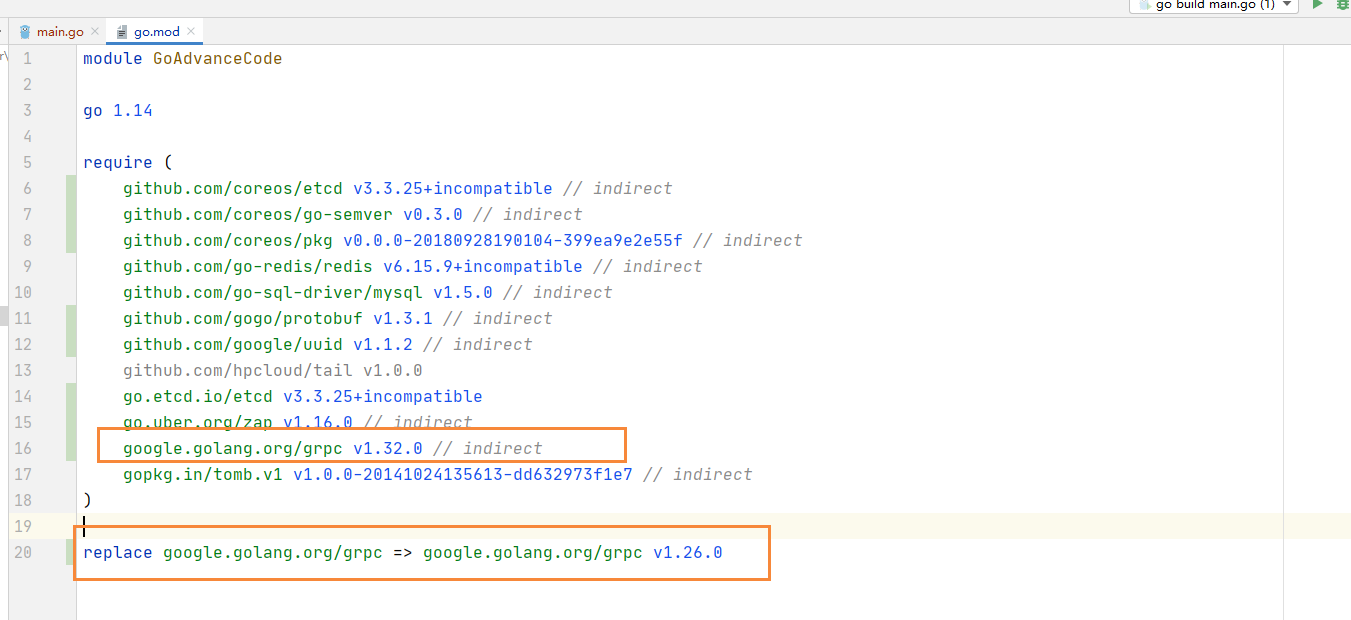Click the github.com/go-redis/redis dependency path
The height and width of the screenshot is (620, 1351).
pos(247,266)
